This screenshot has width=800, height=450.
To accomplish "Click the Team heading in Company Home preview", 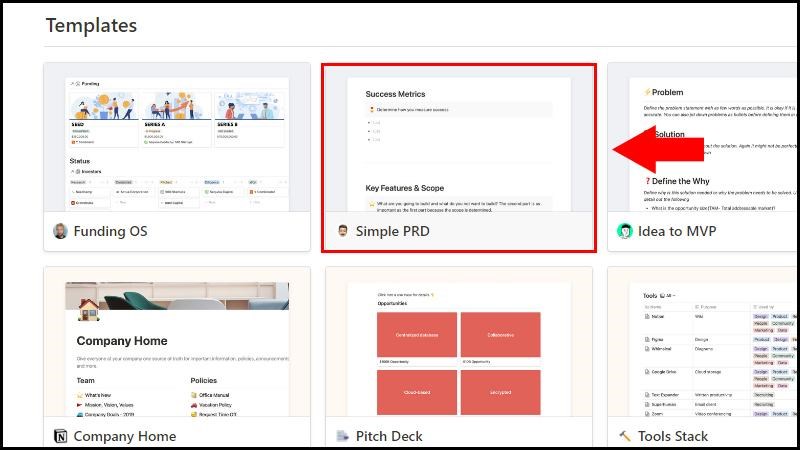I will (x=85, y=381).
